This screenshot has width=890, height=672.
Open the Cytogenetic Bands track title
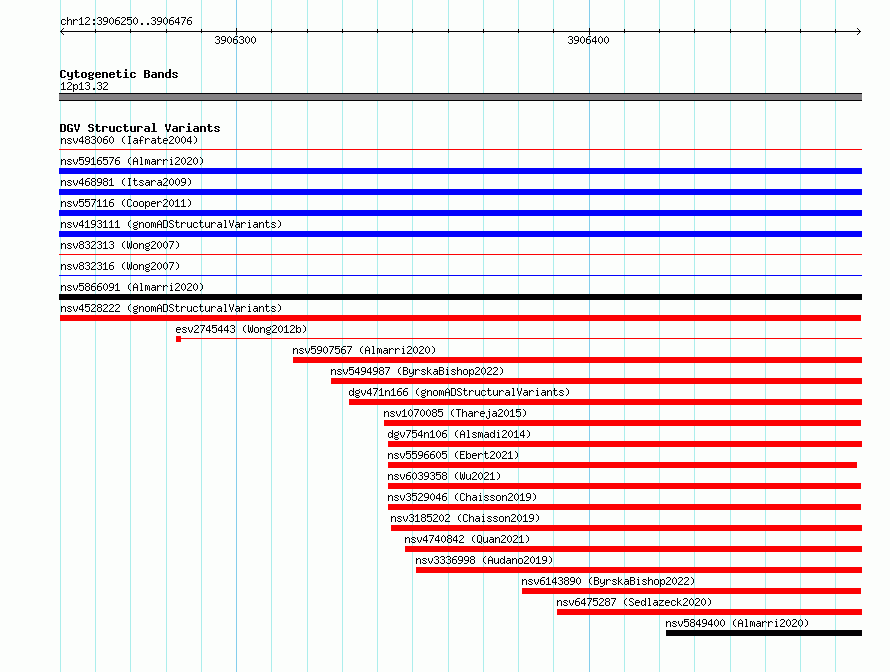[x=119, y=74]
